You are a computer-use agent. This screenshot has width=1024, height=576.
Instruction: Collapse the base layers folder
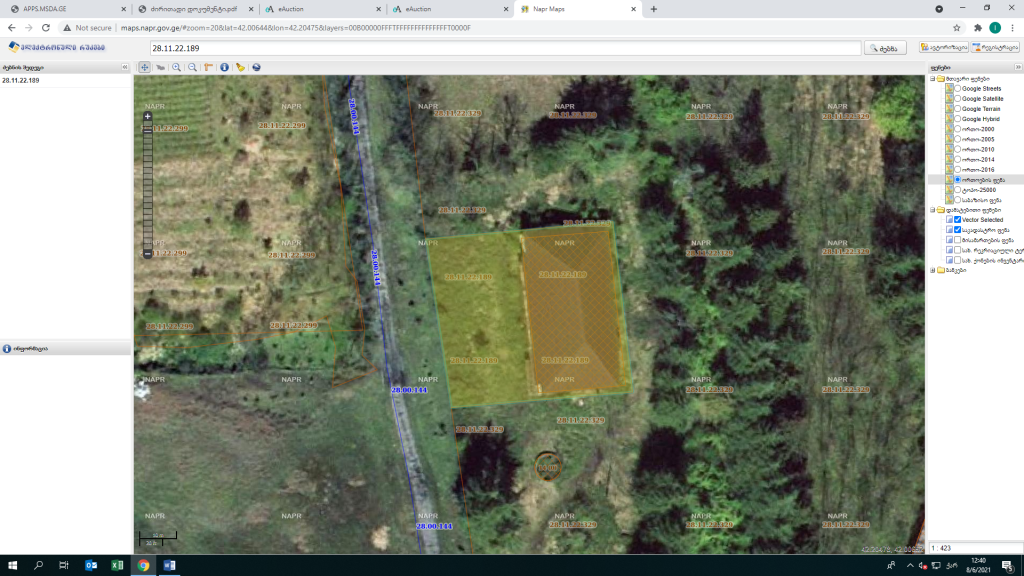click(x=933, y=78)
